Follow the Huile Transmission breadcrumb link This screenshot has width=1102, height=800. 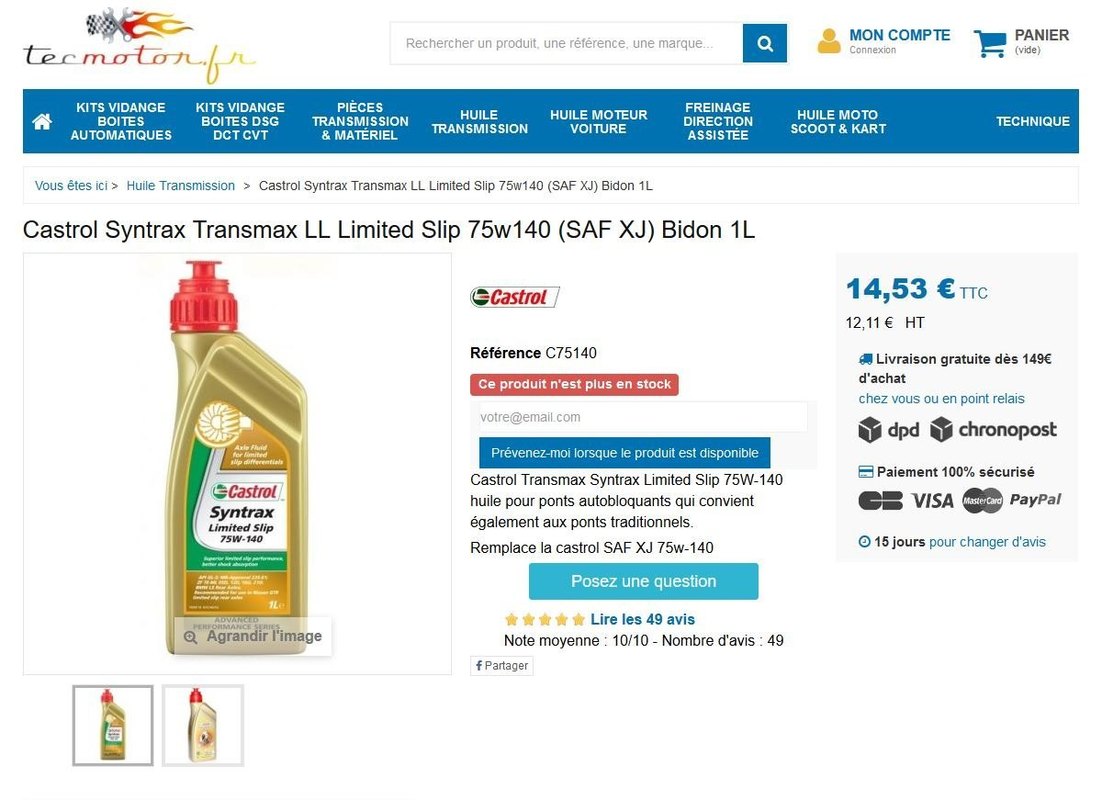point(181,186)
